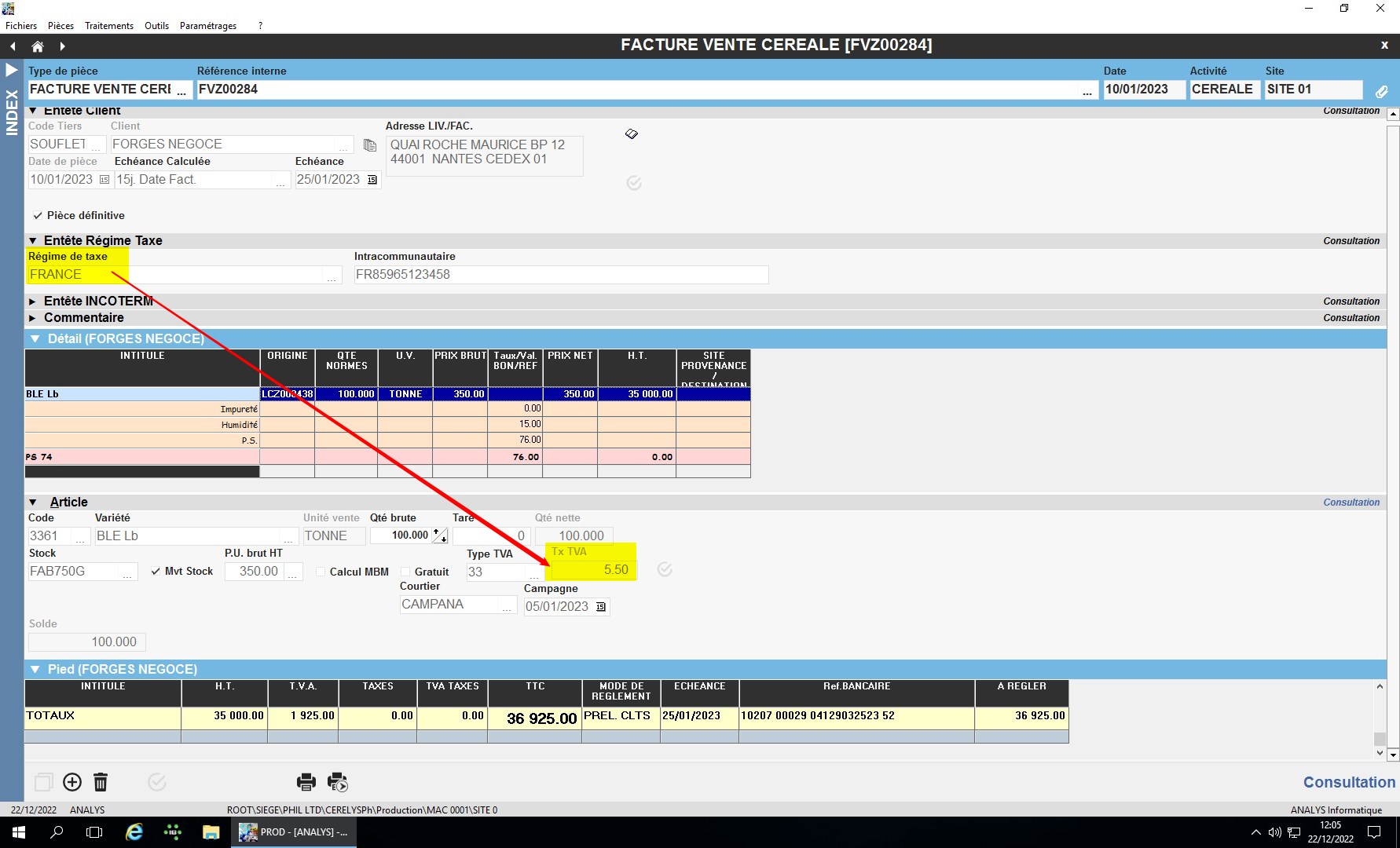
Task: Click the Echéance calendar picker icon
Action: click(372, 180)
